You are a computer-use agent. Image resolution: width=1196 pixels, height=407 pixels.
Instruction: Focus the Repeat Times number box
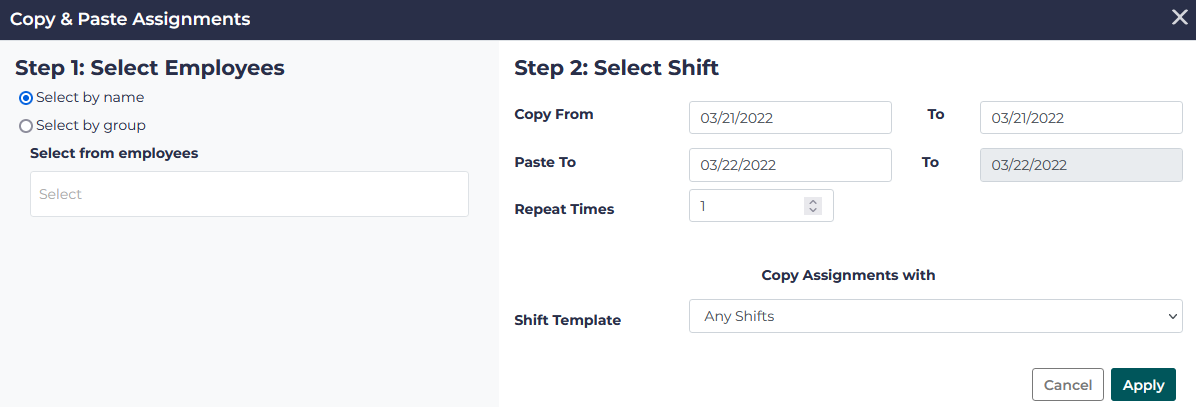745,206
